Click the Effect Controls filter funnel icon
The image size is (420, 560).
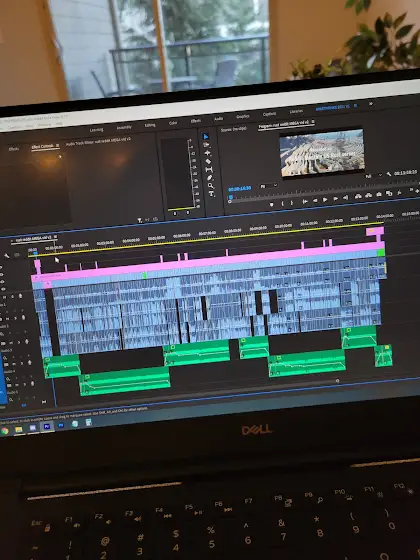point(140,220)
